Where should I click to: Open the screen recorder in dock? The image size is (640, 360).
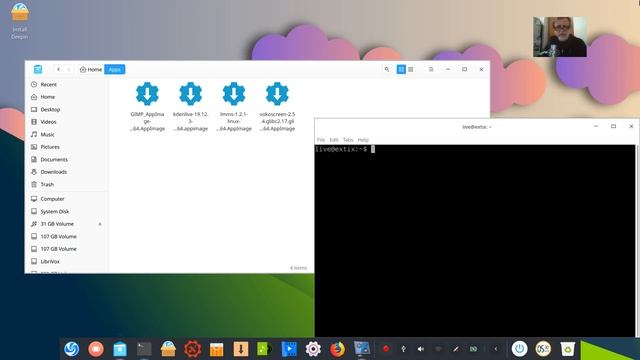(x=96, y=349)
